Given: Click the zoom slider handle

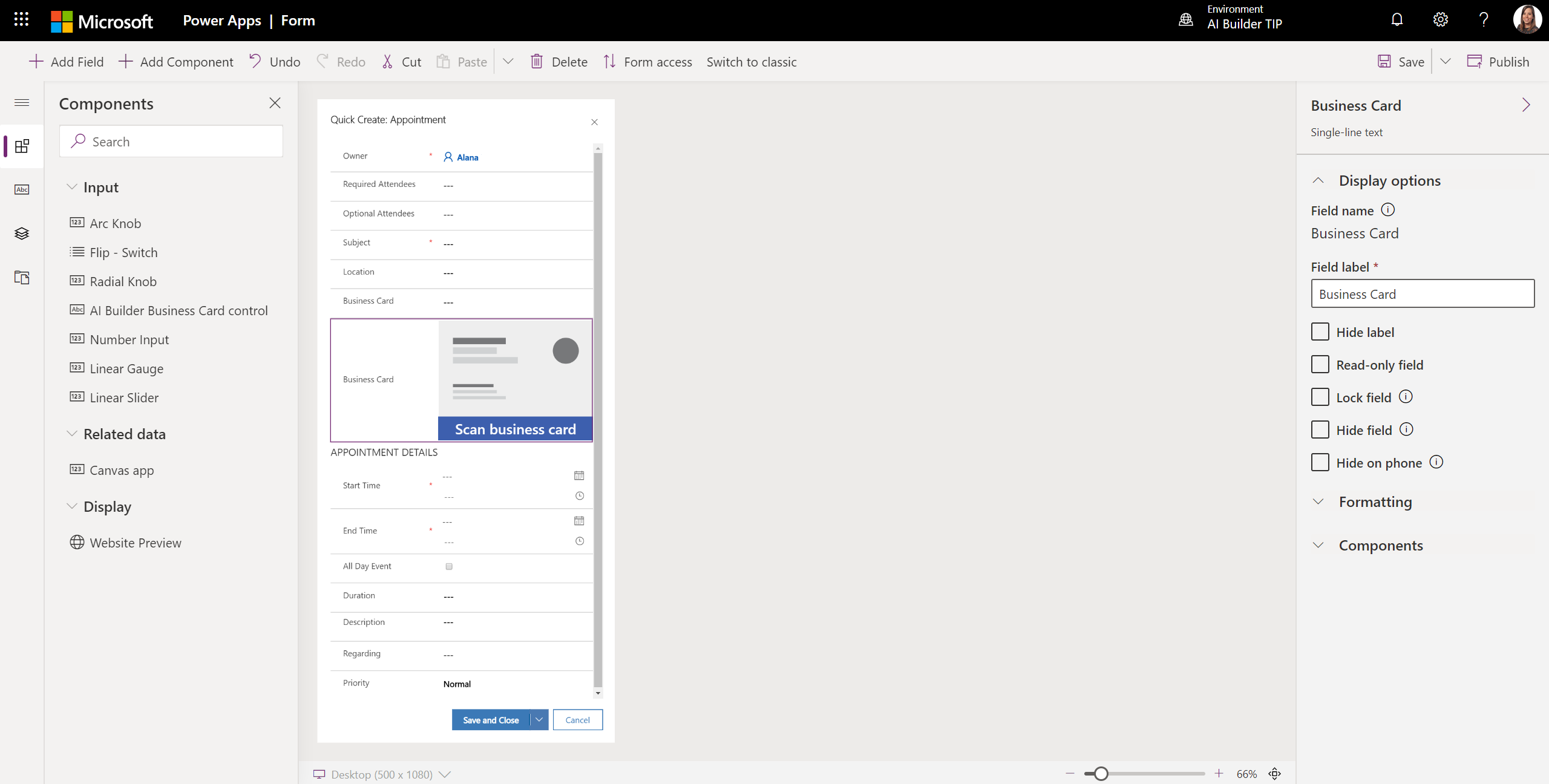Looking at the screenshot, I should tap(1101, 774).
